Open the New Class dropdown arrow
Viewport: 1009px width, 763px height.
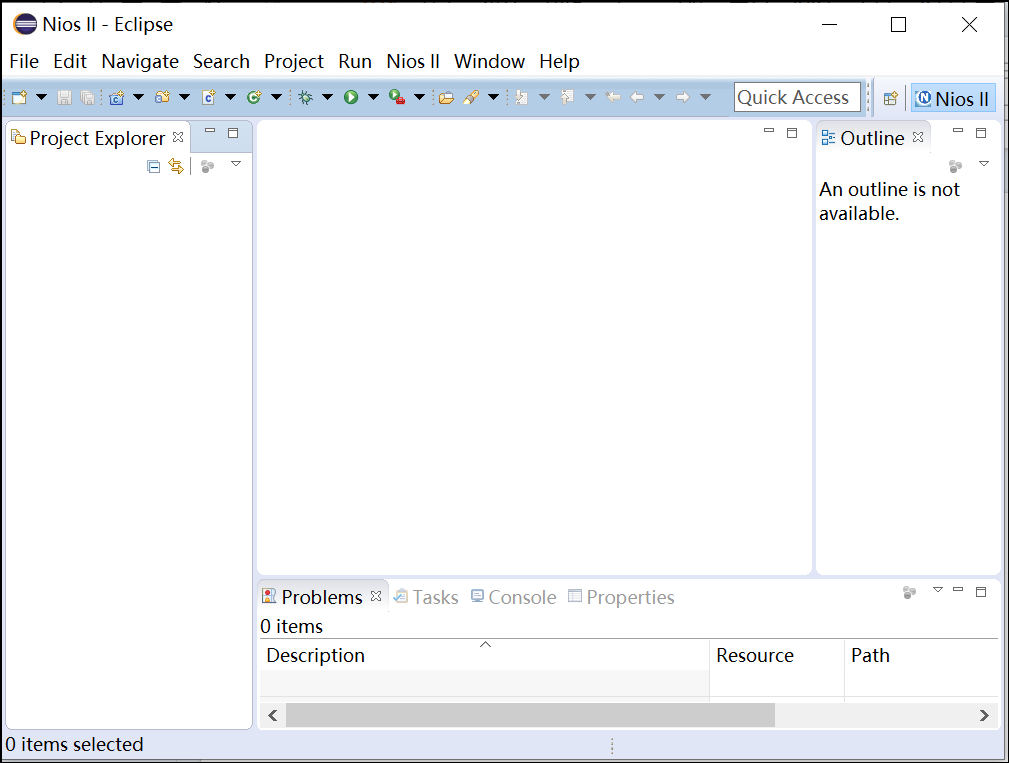click(x=277, y=97)
